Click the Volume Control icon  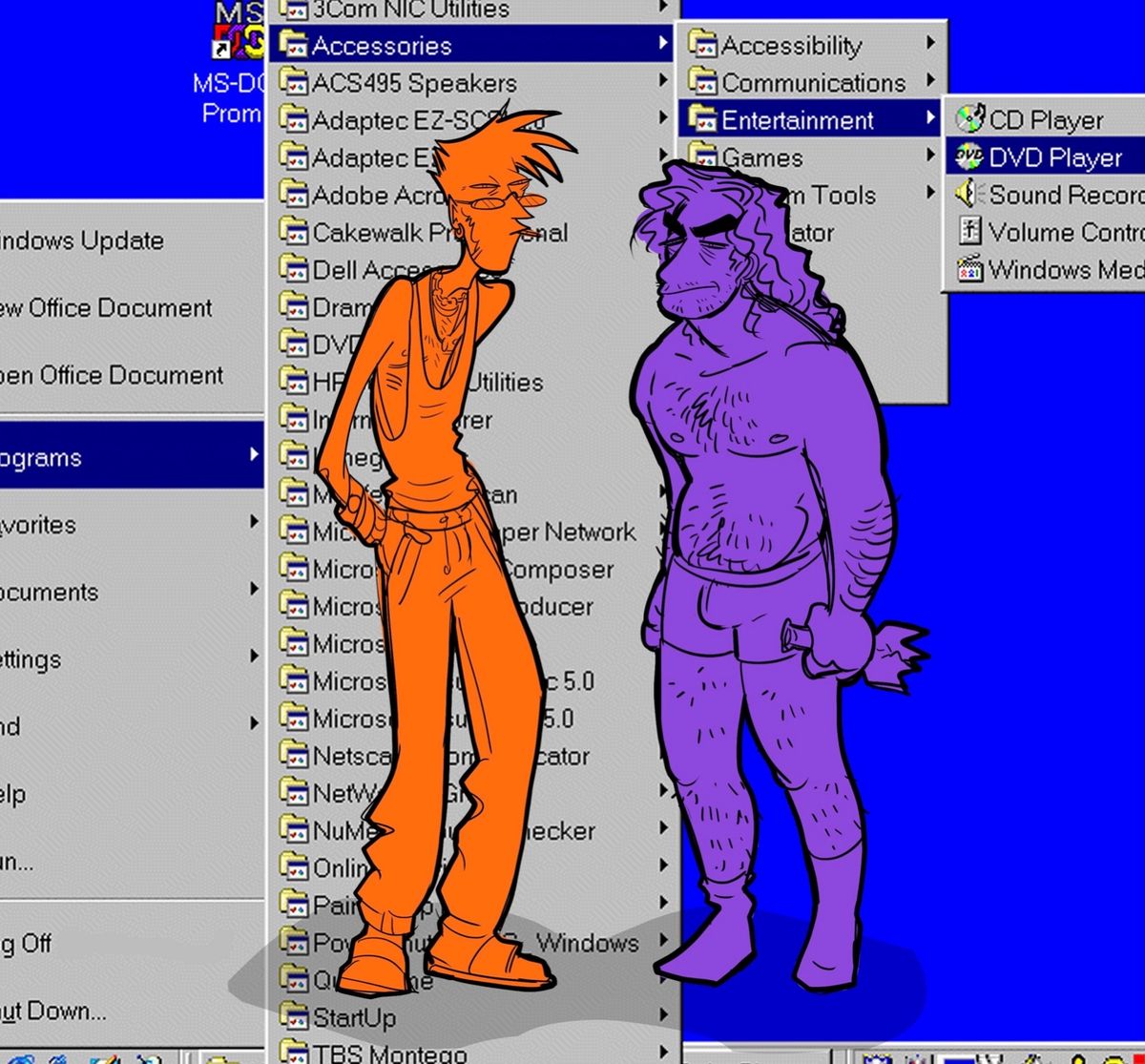coord(969,231)
